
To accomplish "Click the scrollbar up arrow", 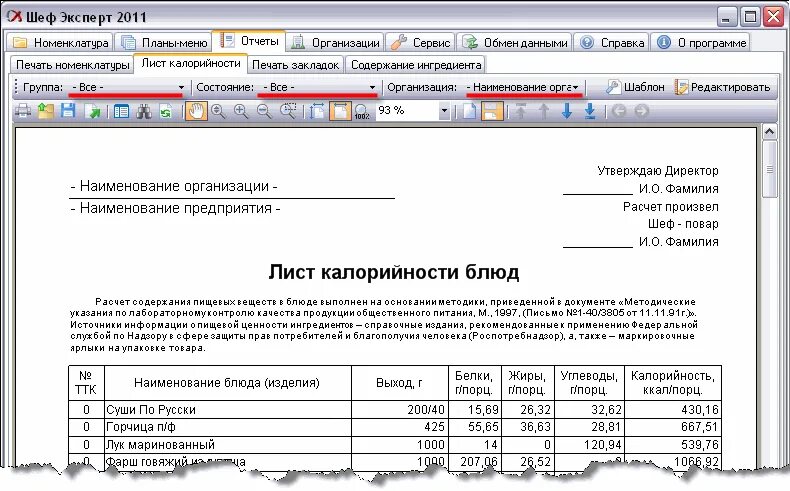I will (769, 132).
